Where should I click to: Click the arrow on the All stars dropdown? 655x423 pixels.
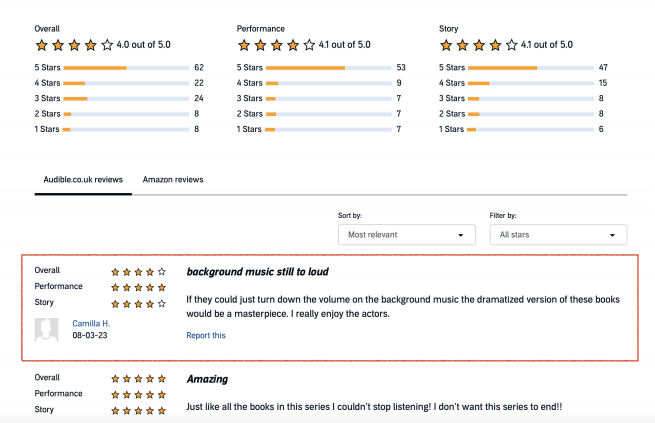pyautogui.click(x=612, y=235)
